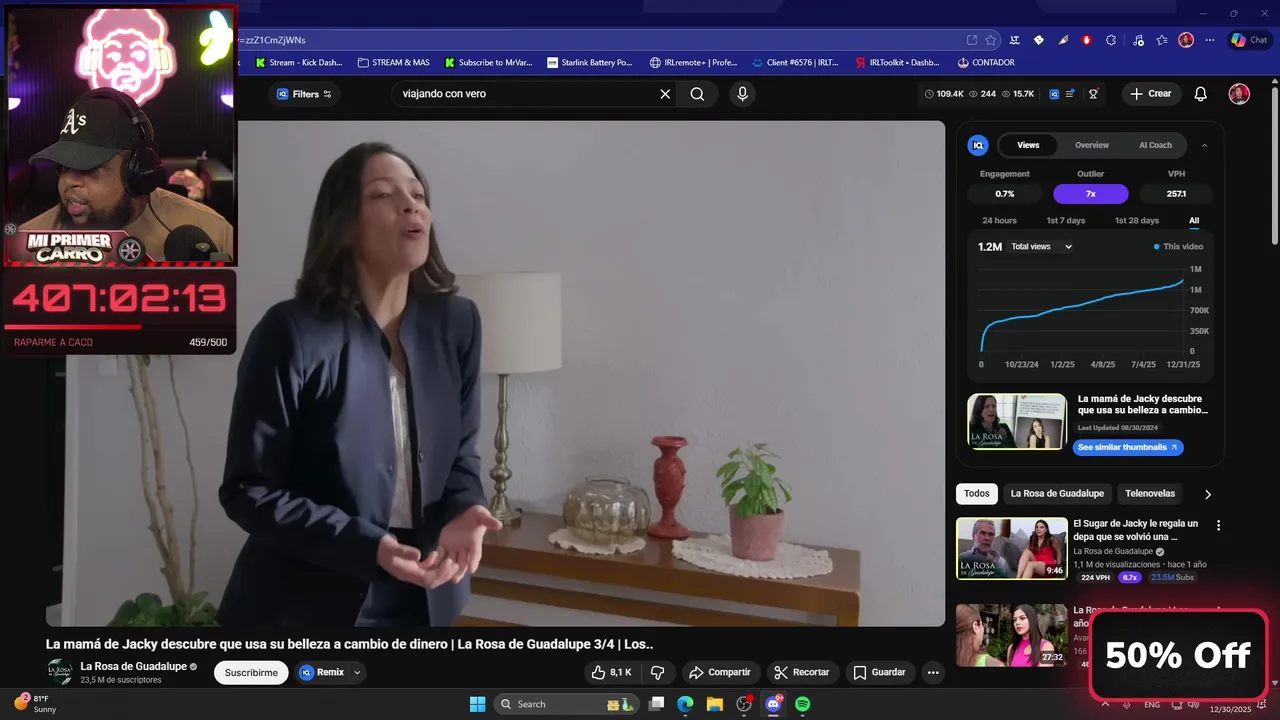Open STREAM & MAS bookmarks folder
Viewport: 1280px width, 720px height.
tap(393, 62)
